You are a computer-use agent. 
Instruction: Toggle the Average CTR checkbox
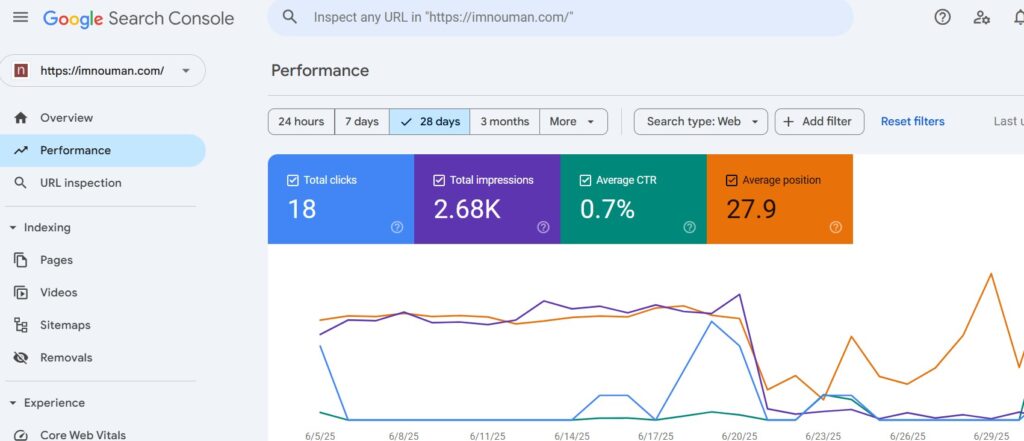[585, 180]
